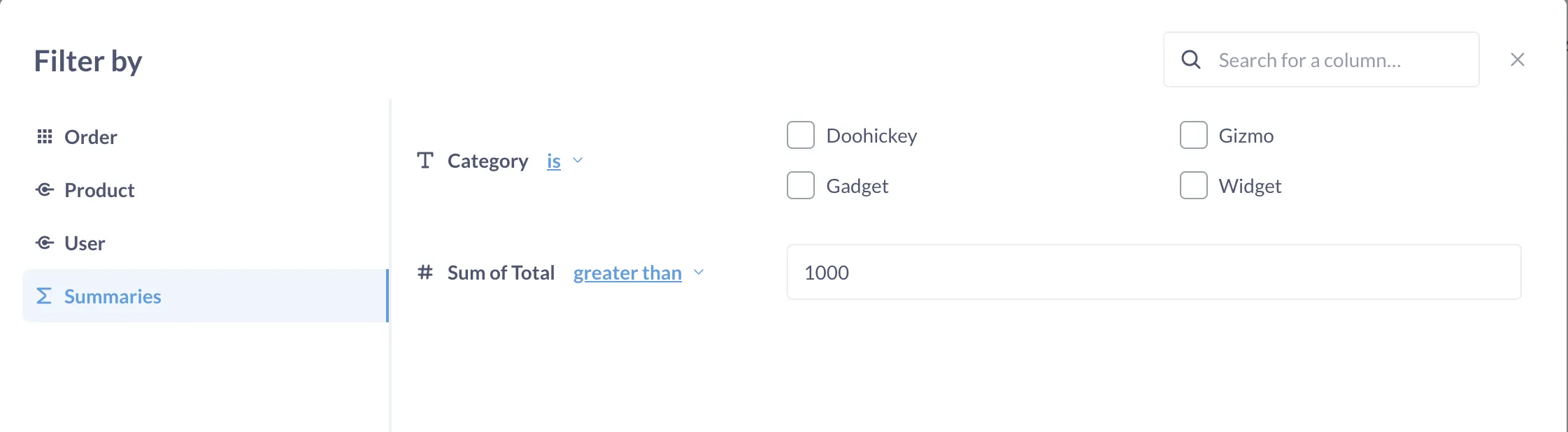Select the User category in the sidebar
Image resolution: width=1568 pixels, height=432 pixels.
point(85,243)
